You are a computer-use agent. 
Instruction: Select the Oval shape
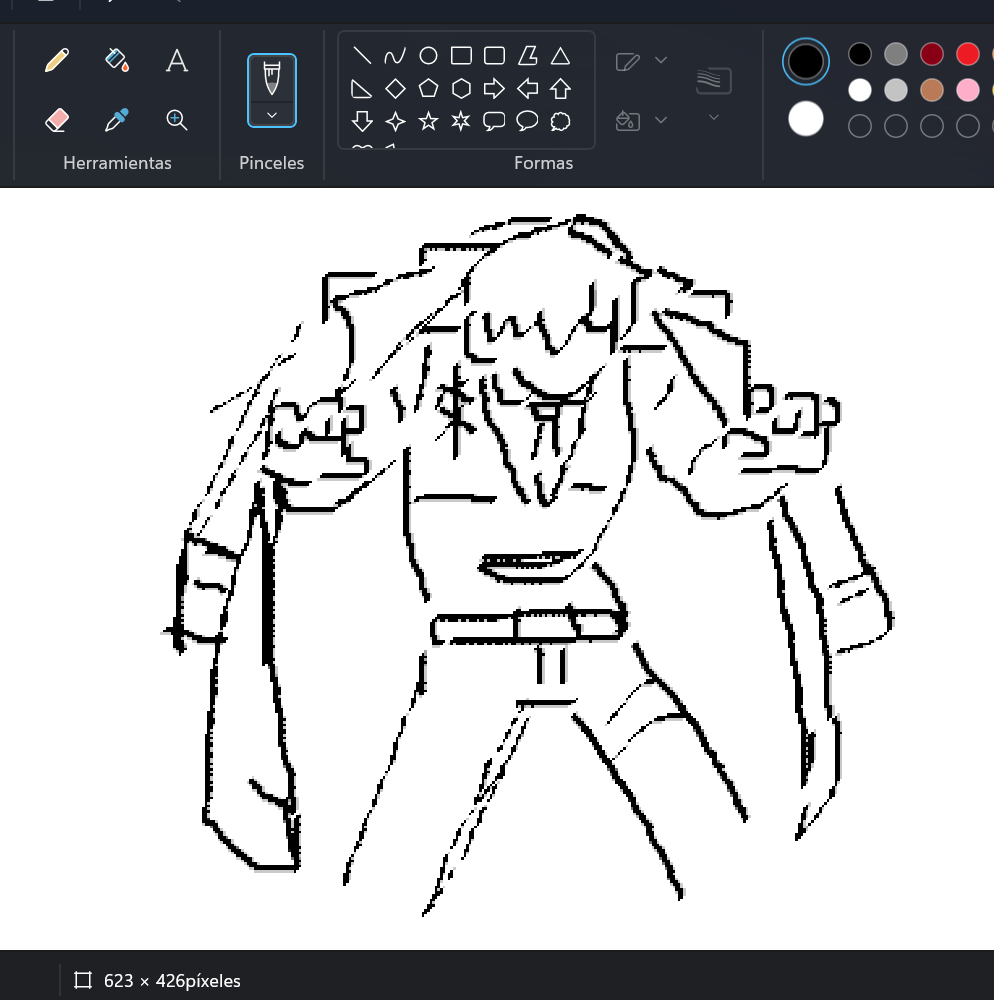(428, 55)
